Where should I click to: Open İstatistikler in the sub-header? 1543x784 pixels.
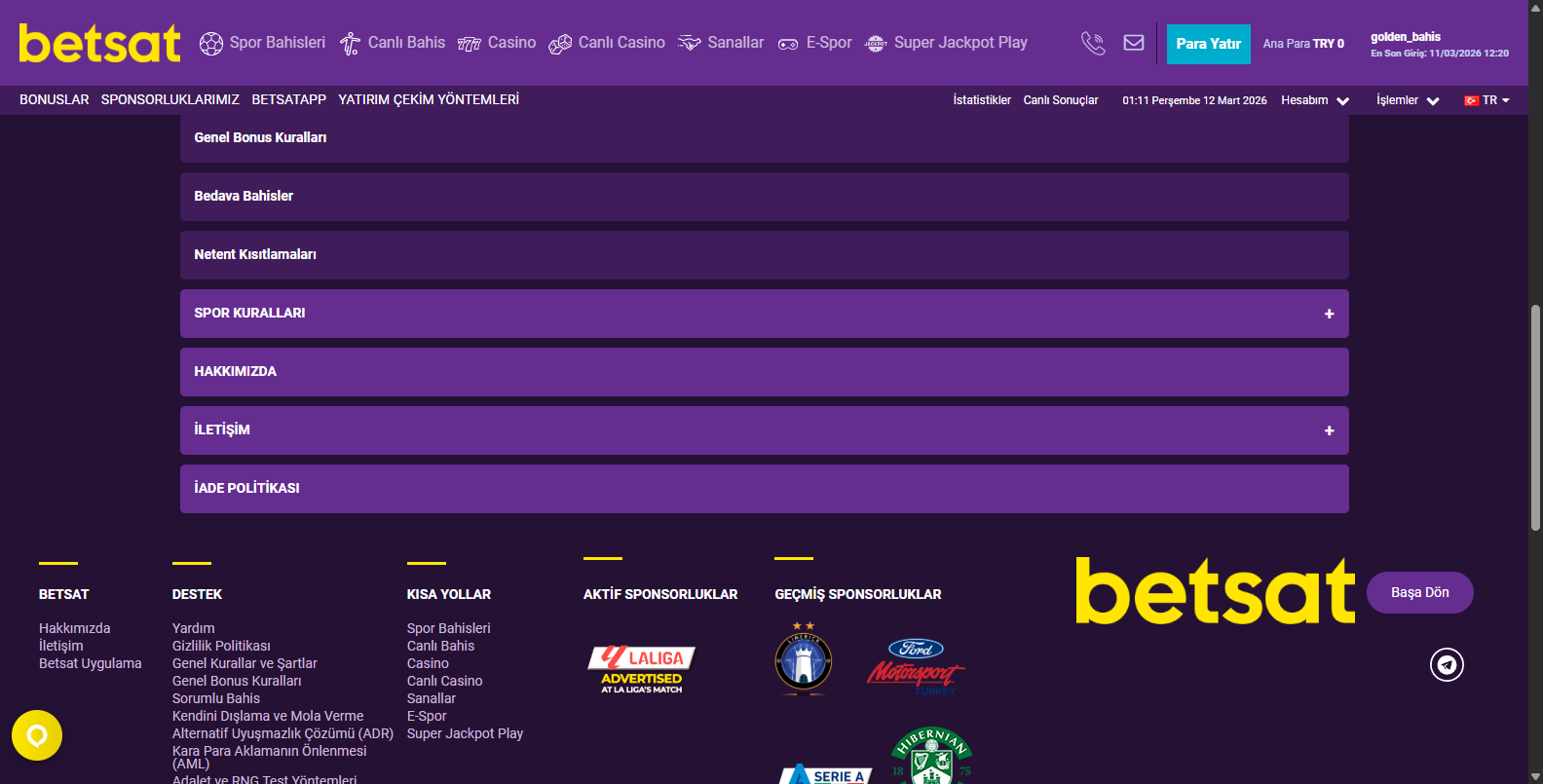point(982,100)
